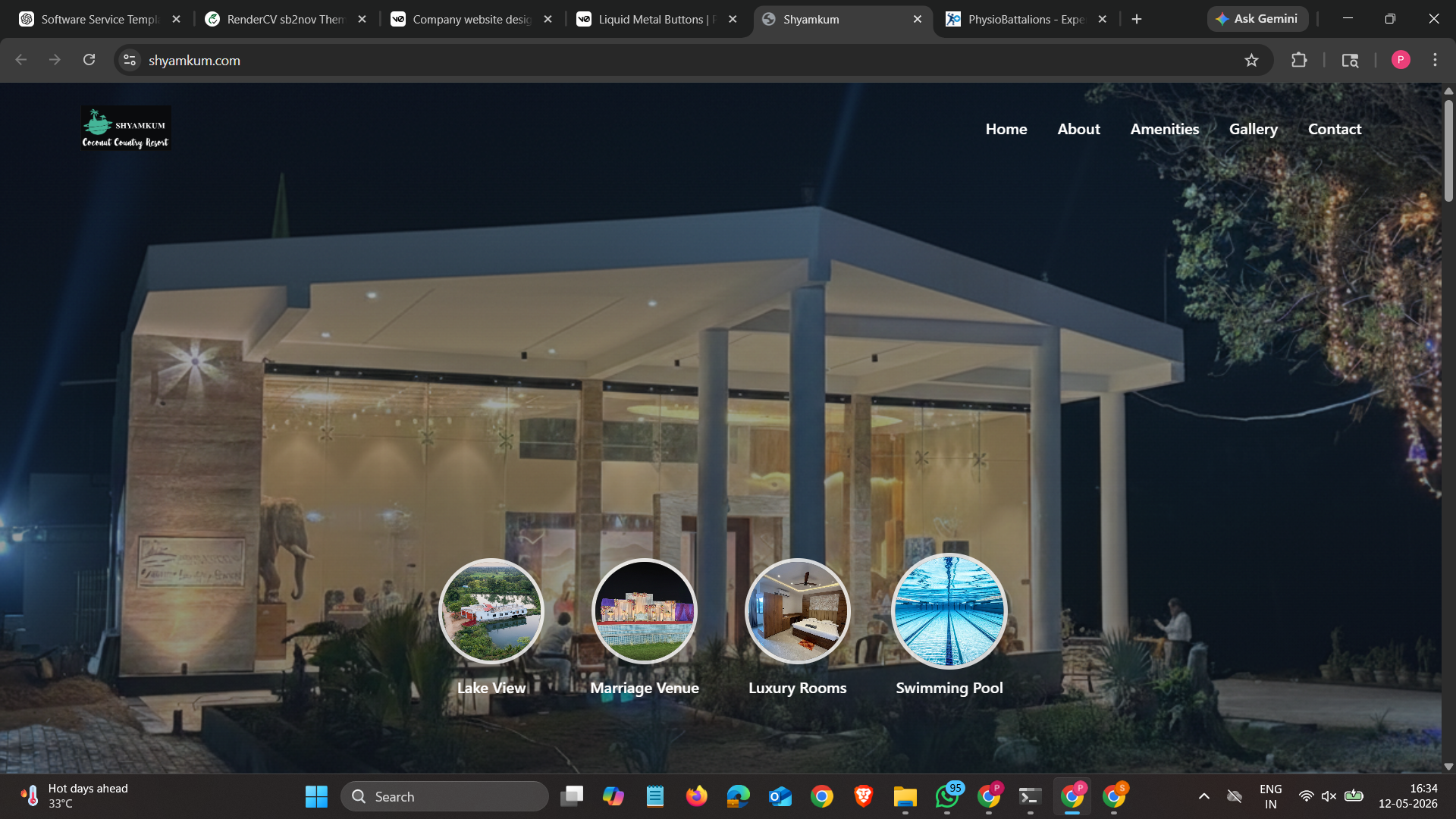The image size is (1456, 819).
Task: Open the Amenities navigation link
Action: tap(1165, 129)
